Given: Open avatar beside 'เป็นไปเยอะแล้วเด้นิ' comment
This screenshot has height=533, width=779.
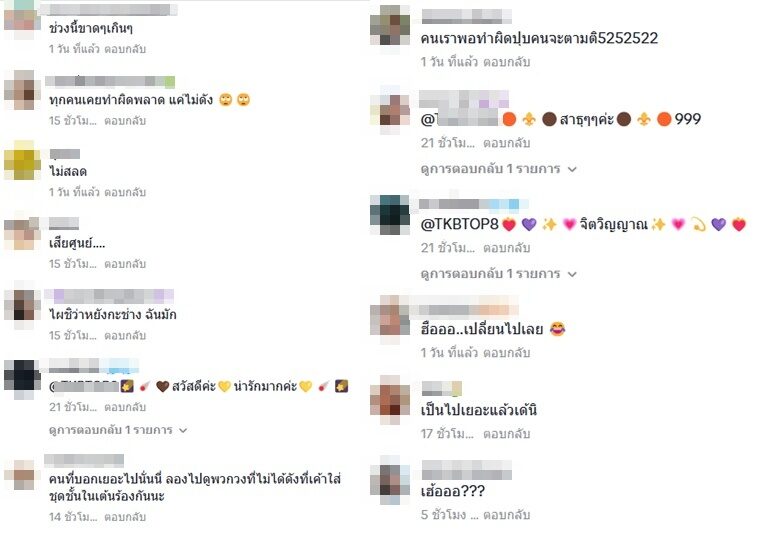Looking at the screenshot, I should pyautogui.click(x=390, y=400).
